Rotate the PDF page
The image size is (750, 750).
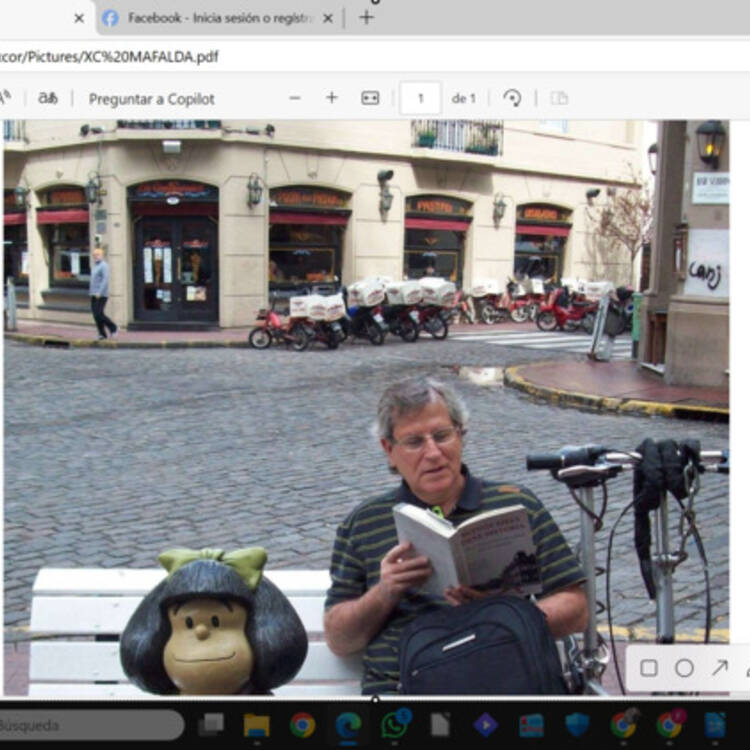(x=512, y=98)
